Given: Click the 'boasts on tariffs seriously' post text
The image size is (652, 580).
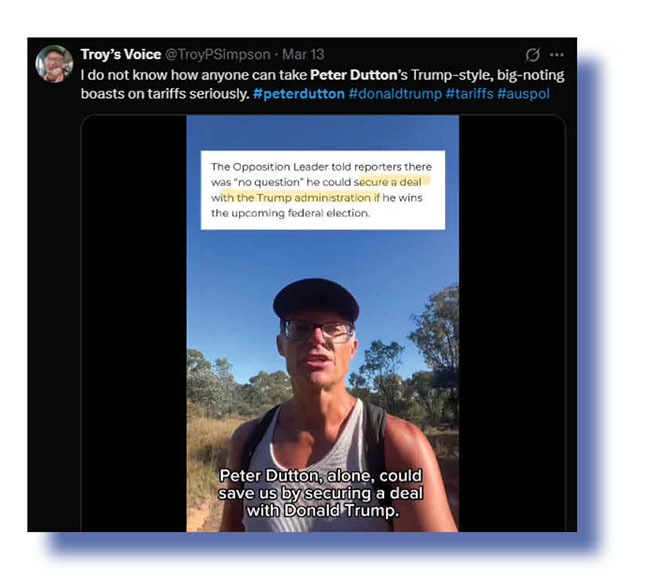Looking at the screenshot, I should [165, 94].
